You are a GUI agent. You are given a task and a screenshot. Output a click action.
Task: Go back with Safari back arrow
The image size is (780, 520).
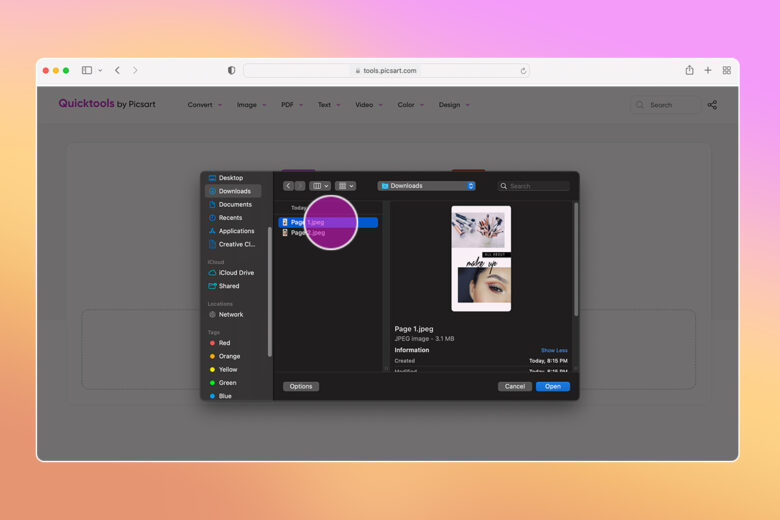tap(117, 70)
